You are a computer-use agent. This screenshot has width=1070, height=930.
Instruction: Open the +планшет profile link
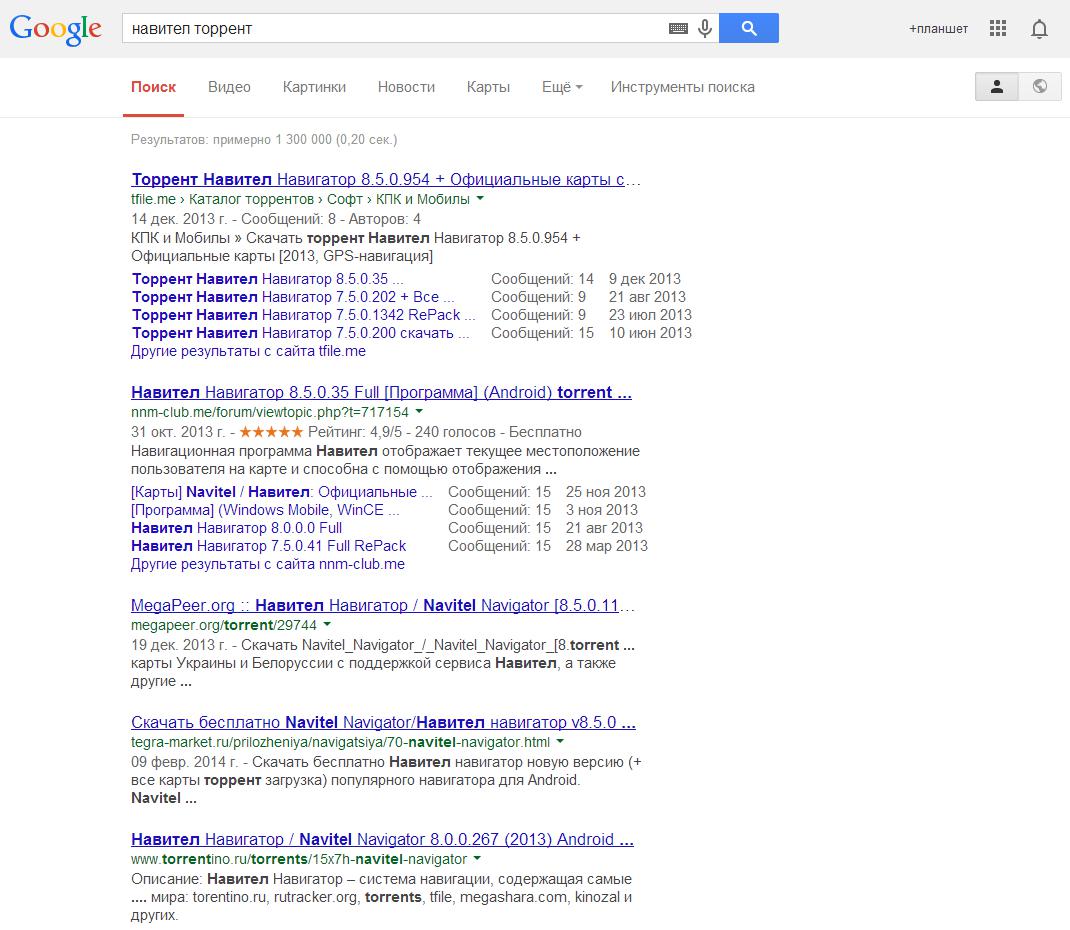pos(938,29)
